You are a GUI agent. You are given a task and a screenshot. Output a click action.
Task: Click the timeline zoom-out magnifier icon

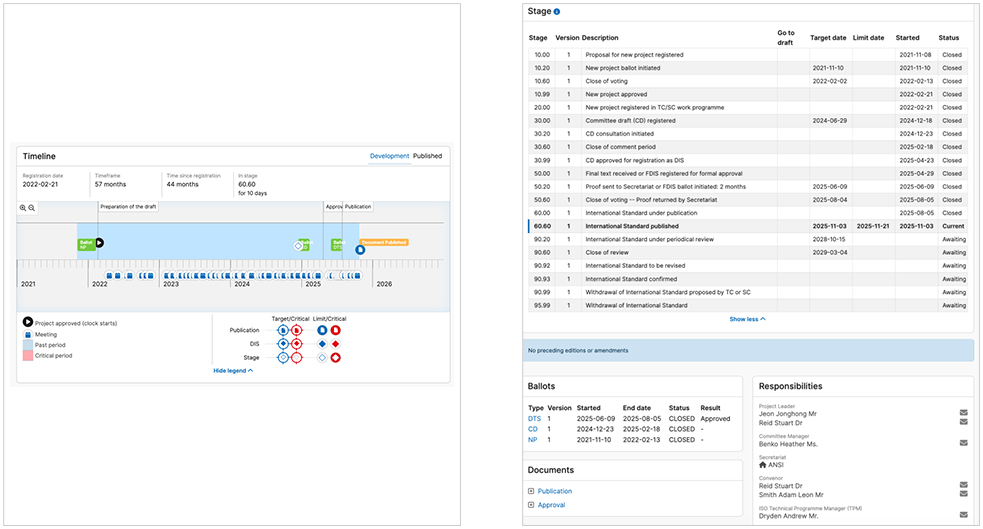pos(32,208)
